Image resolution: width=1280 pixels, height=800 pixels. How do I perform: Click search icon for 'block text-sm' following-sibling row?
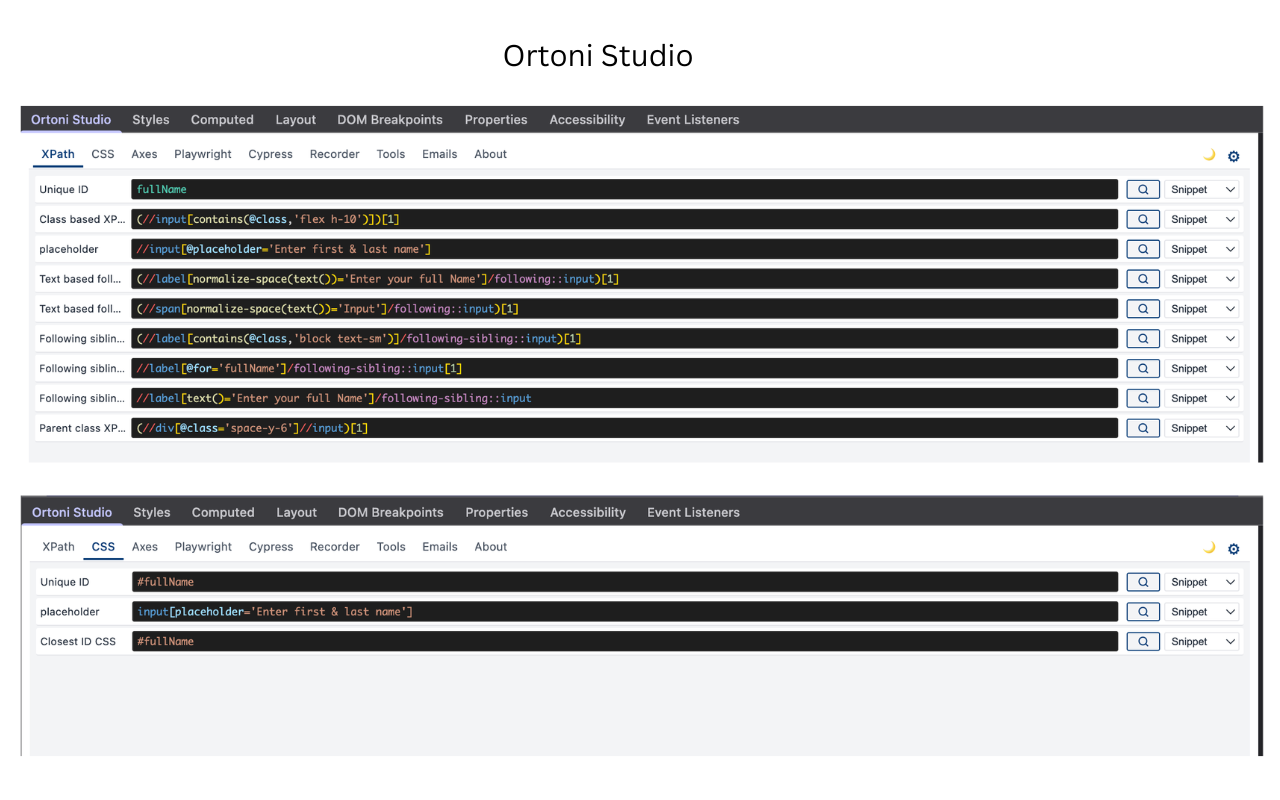[x=1143, y=339]
